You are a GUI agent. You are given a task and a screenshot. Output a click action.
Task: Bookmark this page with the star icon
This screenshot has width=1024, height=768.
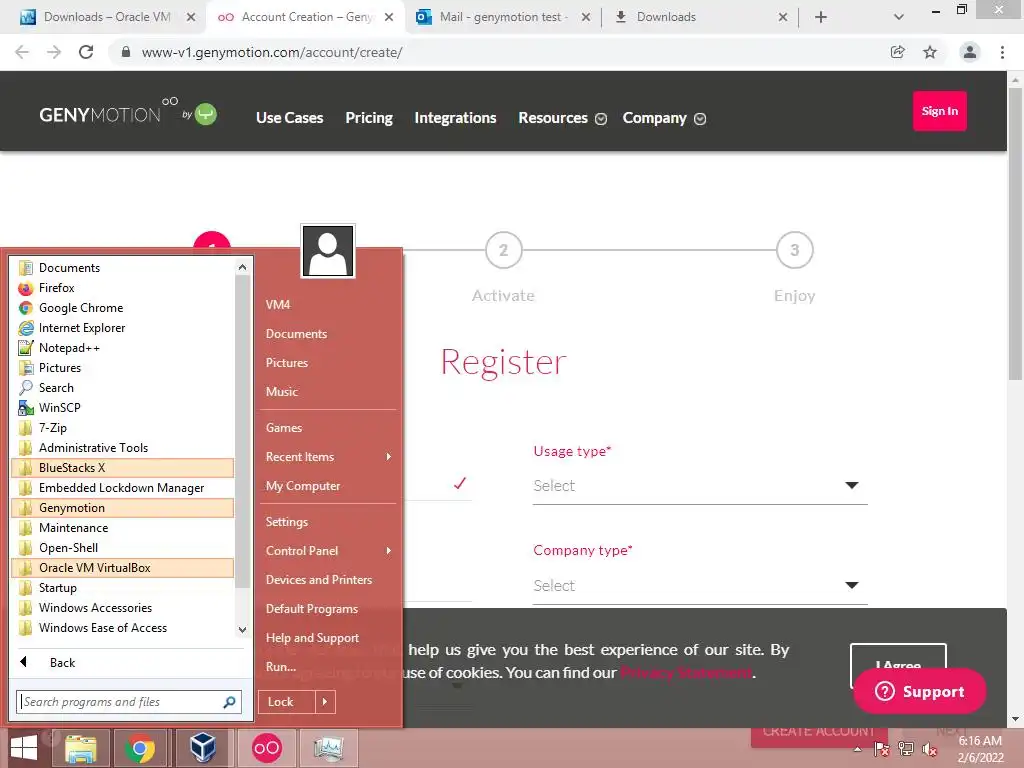(930, 52)
